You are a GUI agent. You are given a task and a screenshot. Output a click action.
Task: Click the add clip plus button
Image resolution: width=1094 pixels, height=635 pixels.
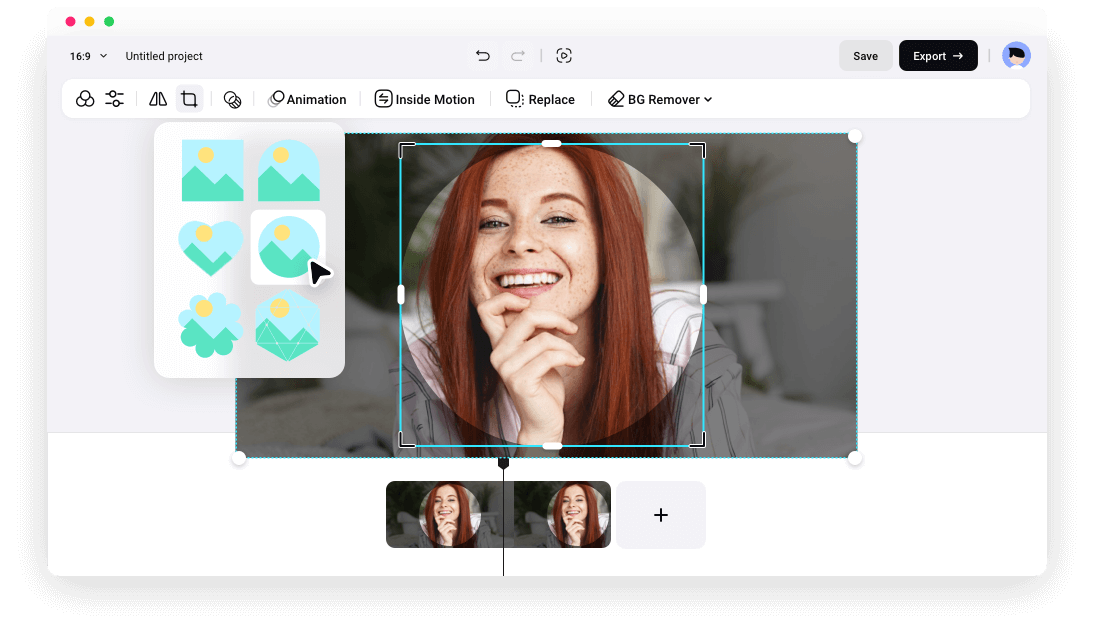(x=660, y=515)
